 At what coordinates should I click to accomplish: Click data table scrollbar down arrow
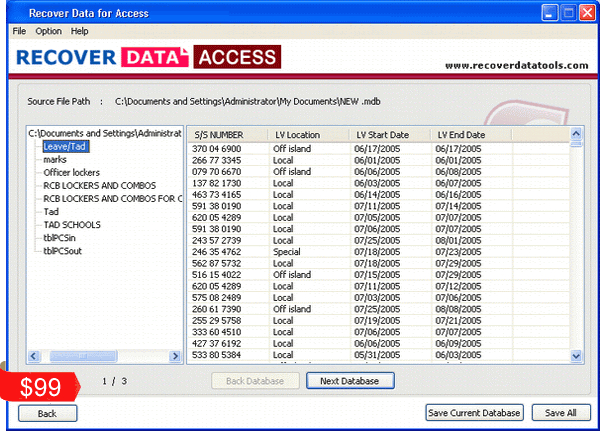coord(577,356)
